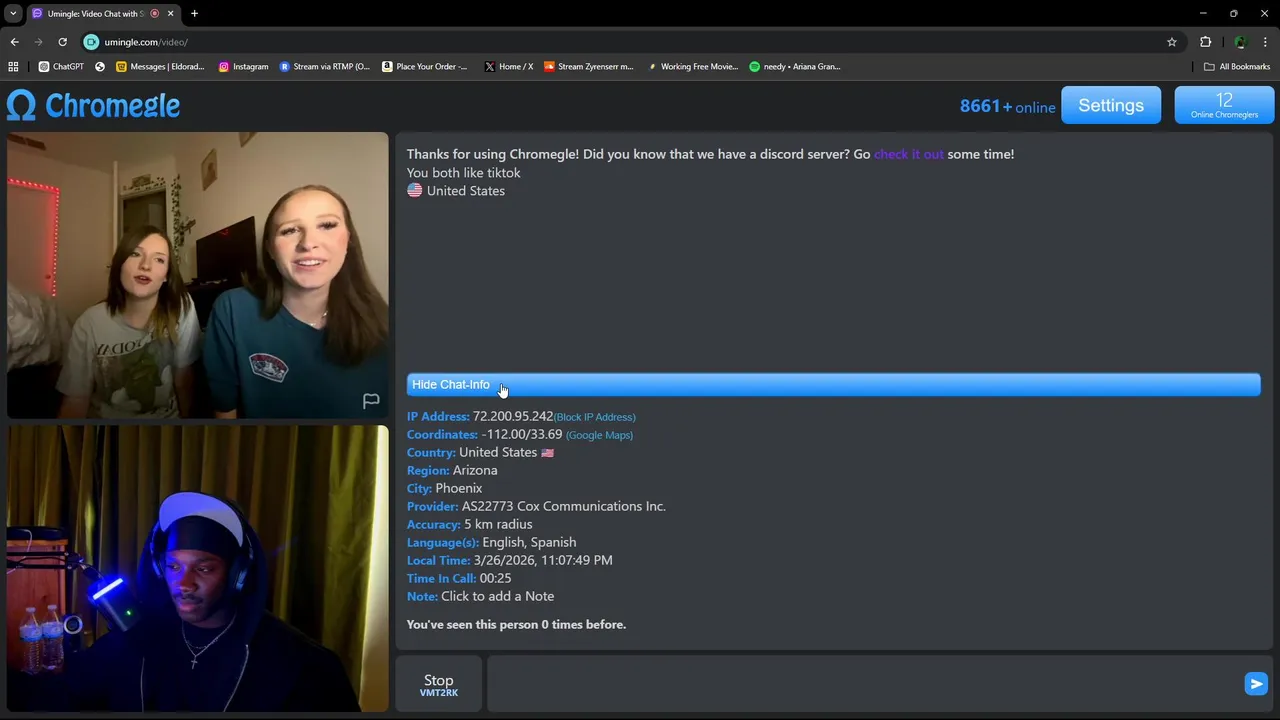This screenshot has width=1280, height=720.
Task: Click the Chromegle title text
Action: [113, 105]
